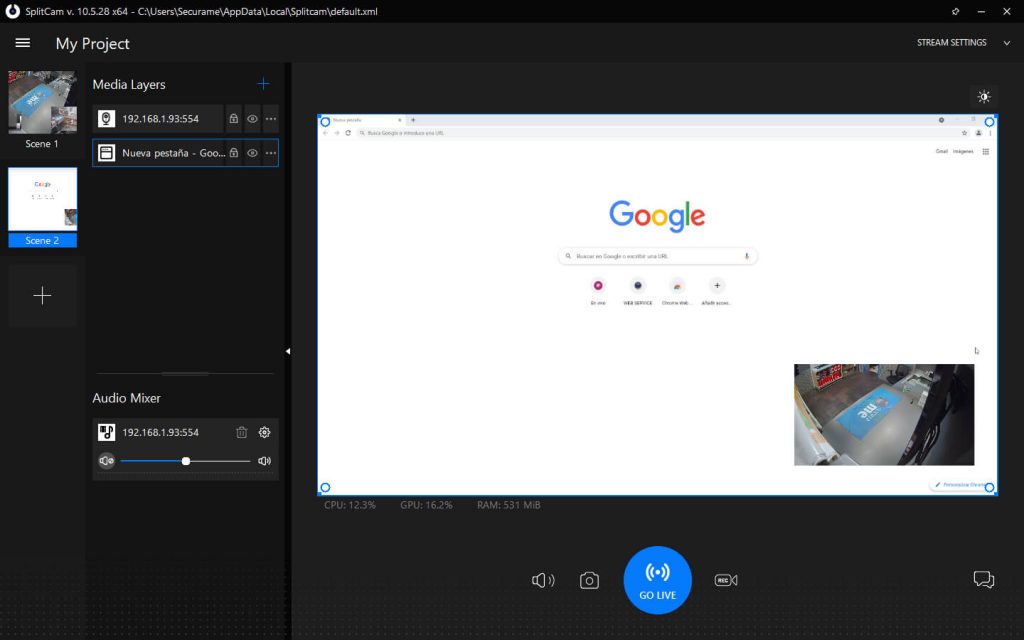Toggle visibility of Nueva pestaña layer

point(252,153)
